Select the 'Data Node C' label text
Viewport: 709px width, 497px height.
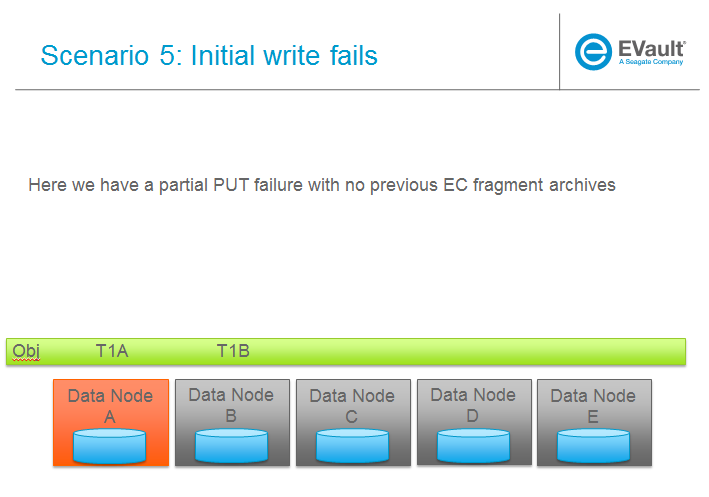(352, 406)
